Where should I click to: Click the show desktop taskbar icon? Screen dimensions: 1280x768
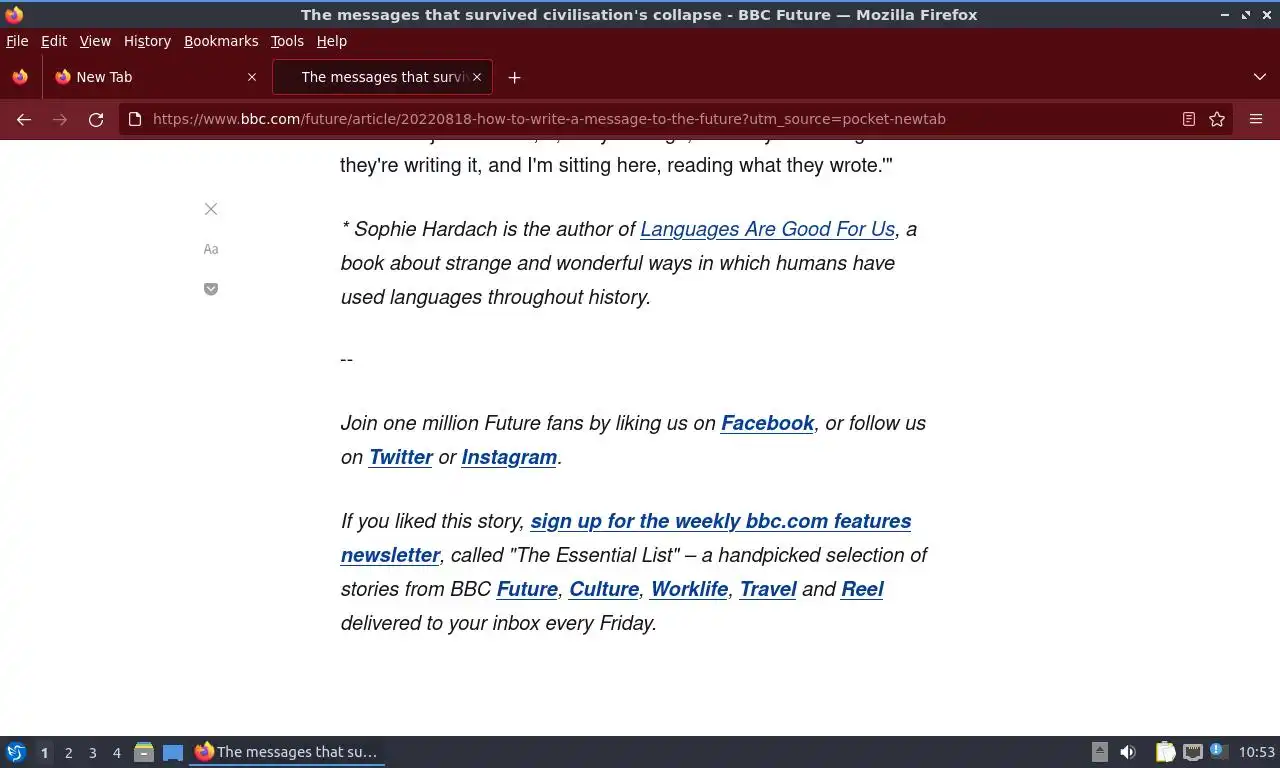[x=173, y=752]
